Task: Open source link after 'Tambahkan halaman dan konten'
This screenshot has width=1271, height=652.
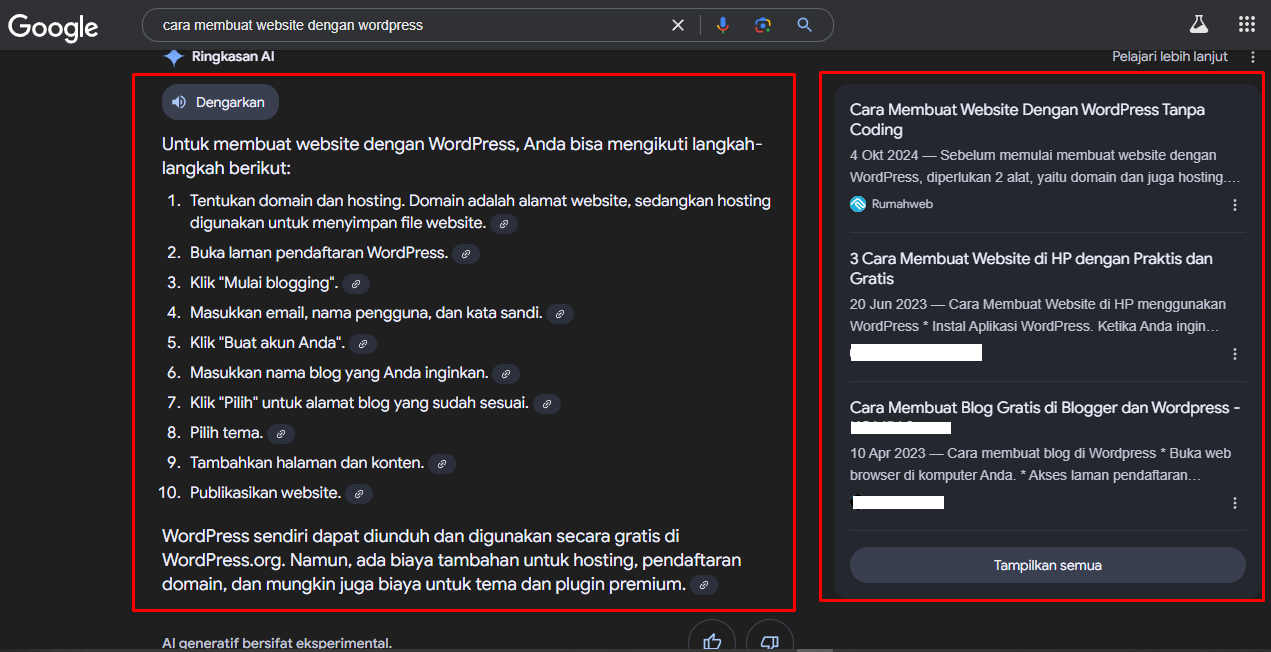Action: click(x=442, y=464)
